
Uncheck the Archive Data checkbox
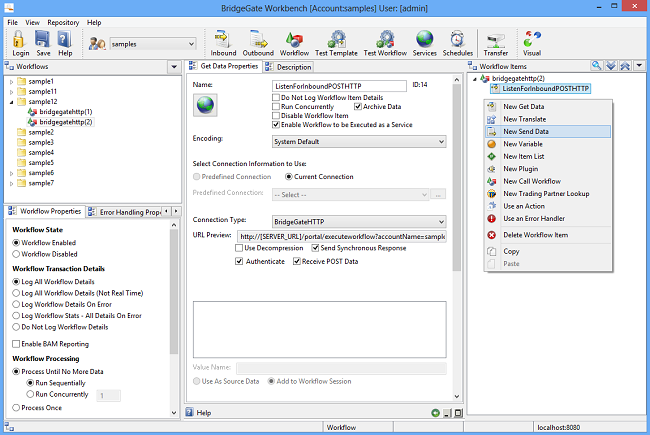358,106
